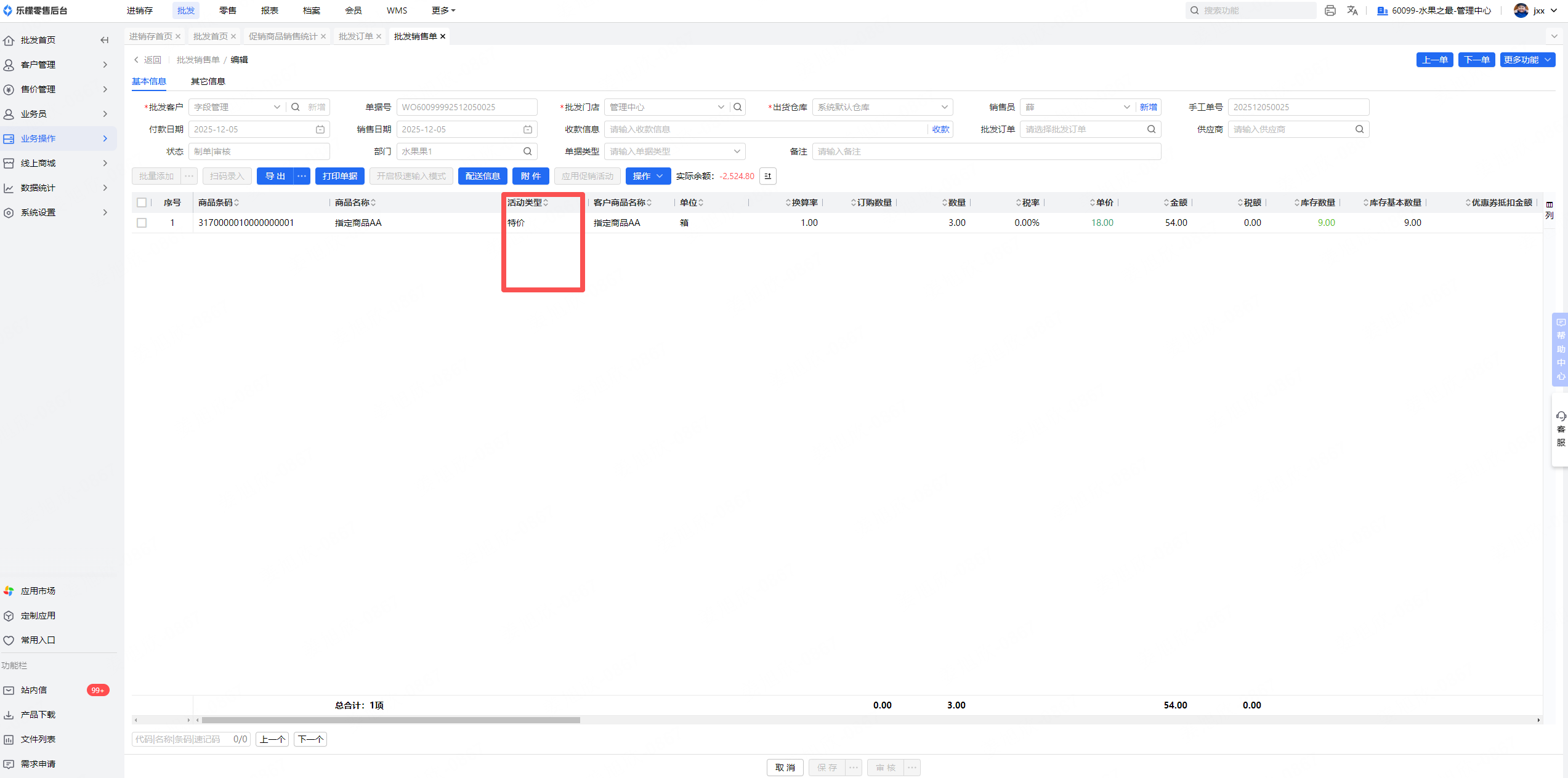Click the search icon next to 批发客户 field
The image size is (1568, 778).
click(296, 107)
